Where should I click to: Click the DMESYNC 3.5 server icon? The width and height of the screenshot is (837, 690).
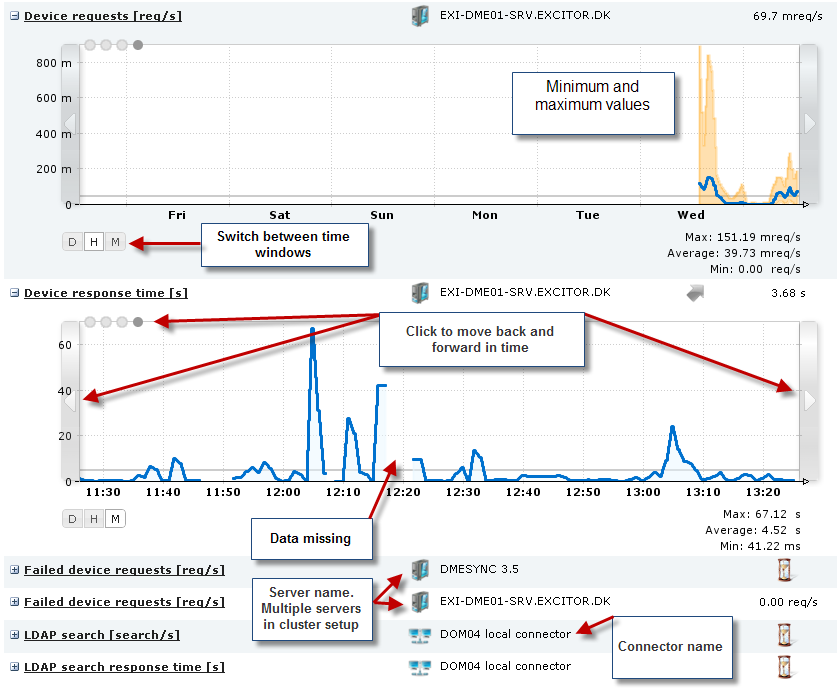click(420, 570)
